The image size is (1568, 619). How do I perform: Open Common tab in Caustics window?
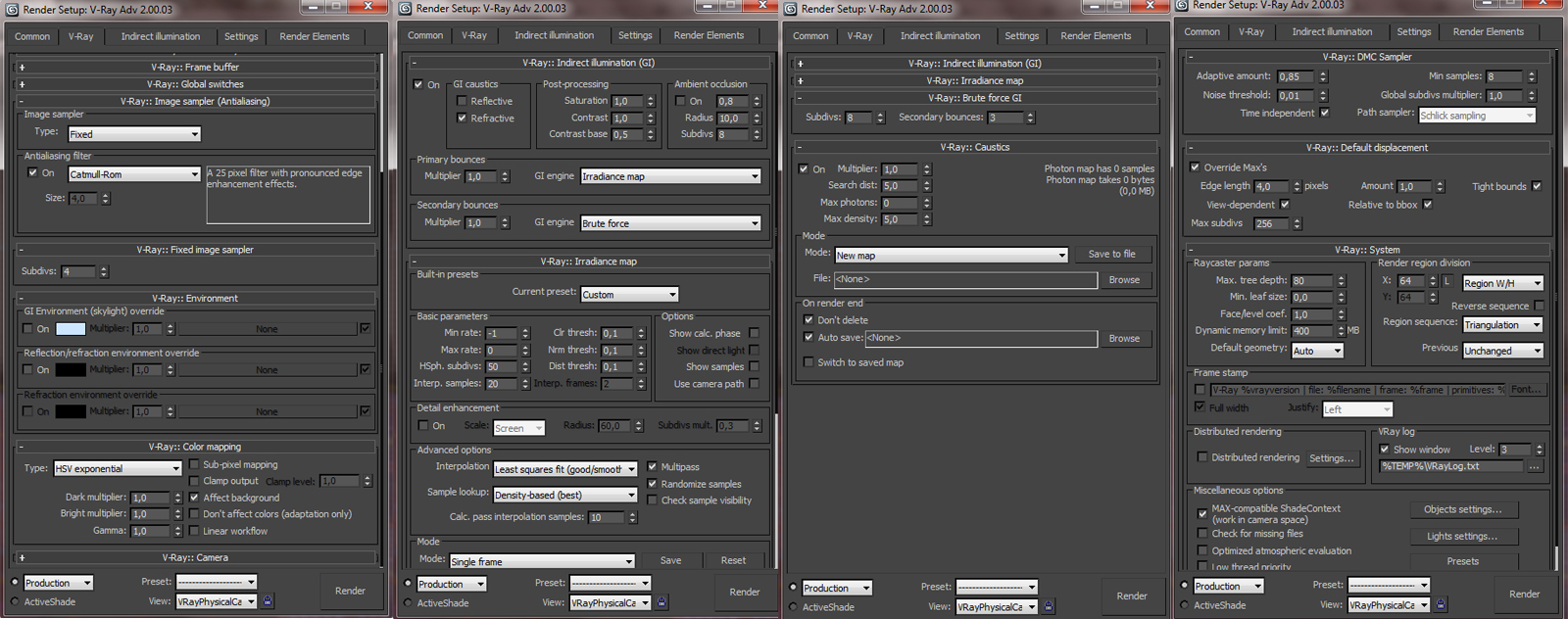tap(810, 36)
